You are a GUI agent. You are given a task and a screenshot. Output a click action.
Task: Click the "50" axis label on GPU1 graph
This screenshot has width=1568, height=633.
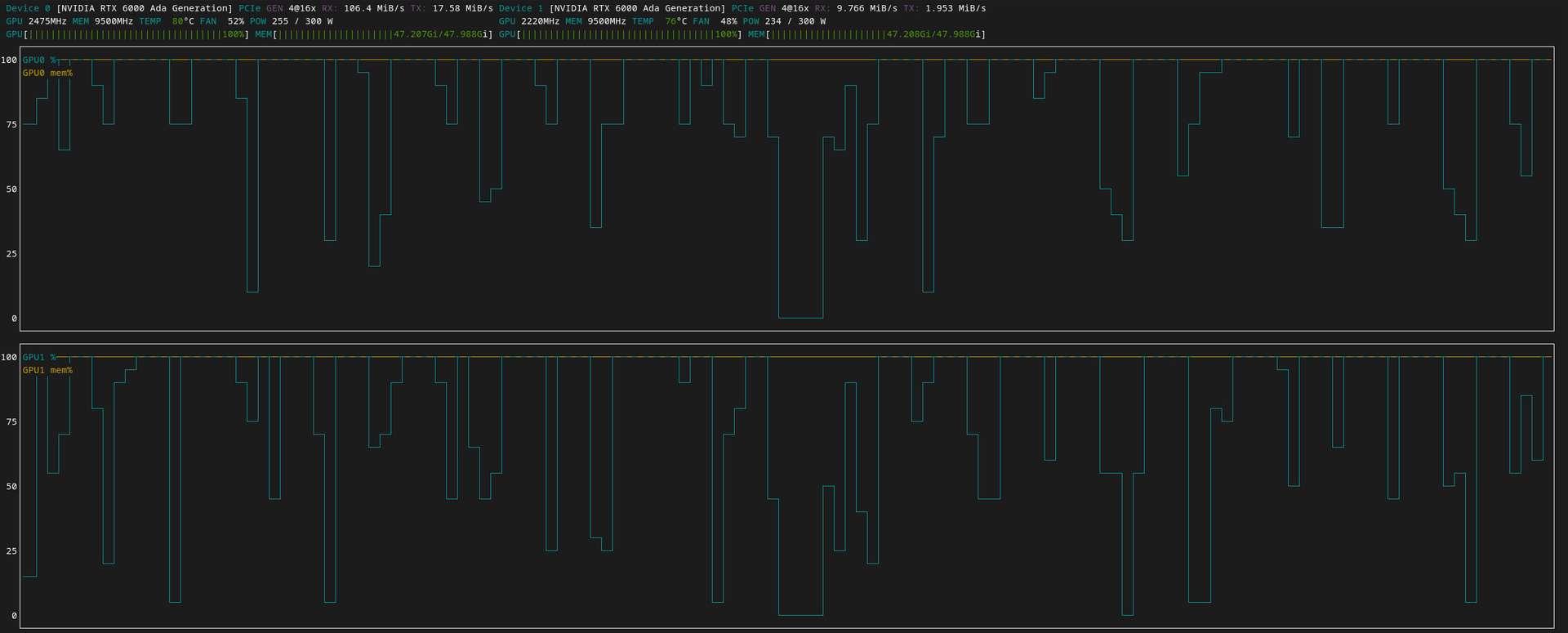click(x=11, y=487)
